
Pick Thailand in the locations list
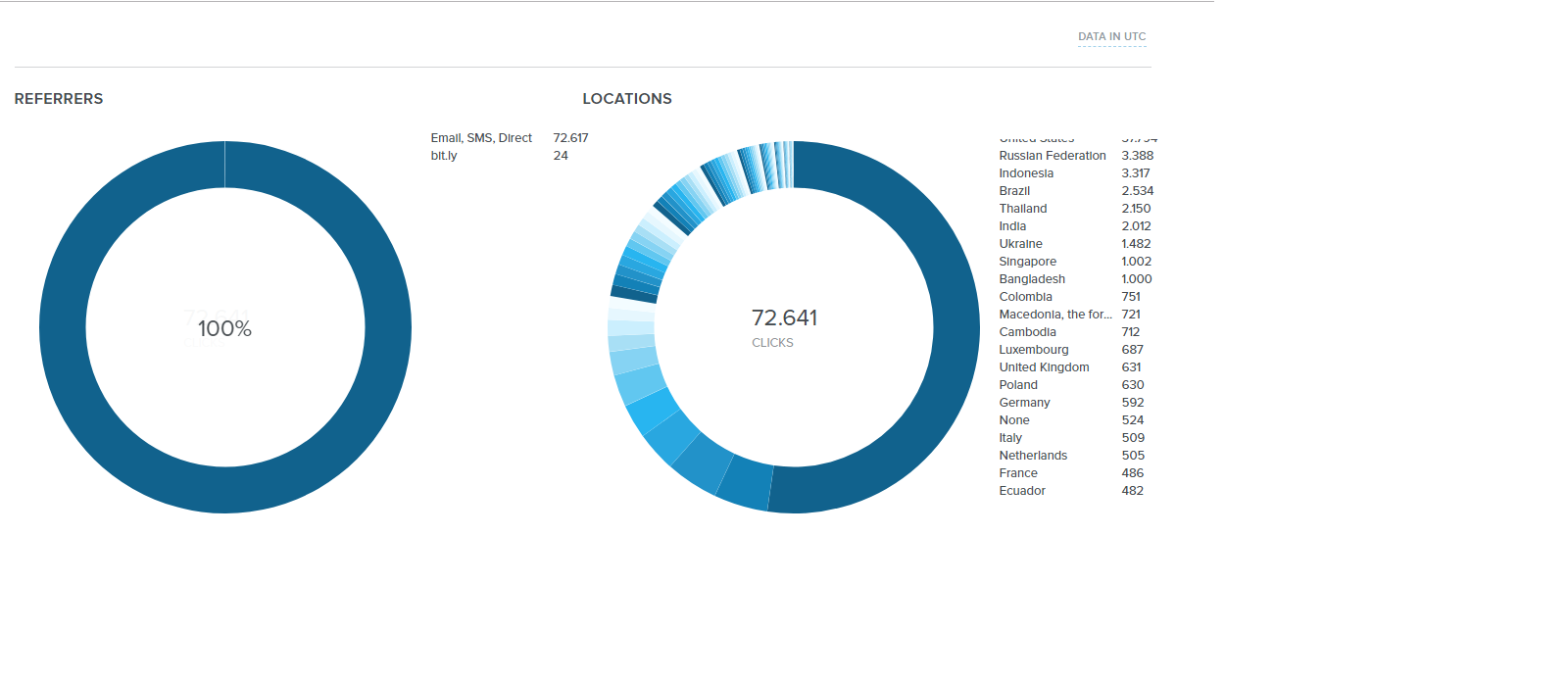pos(1022,209)
